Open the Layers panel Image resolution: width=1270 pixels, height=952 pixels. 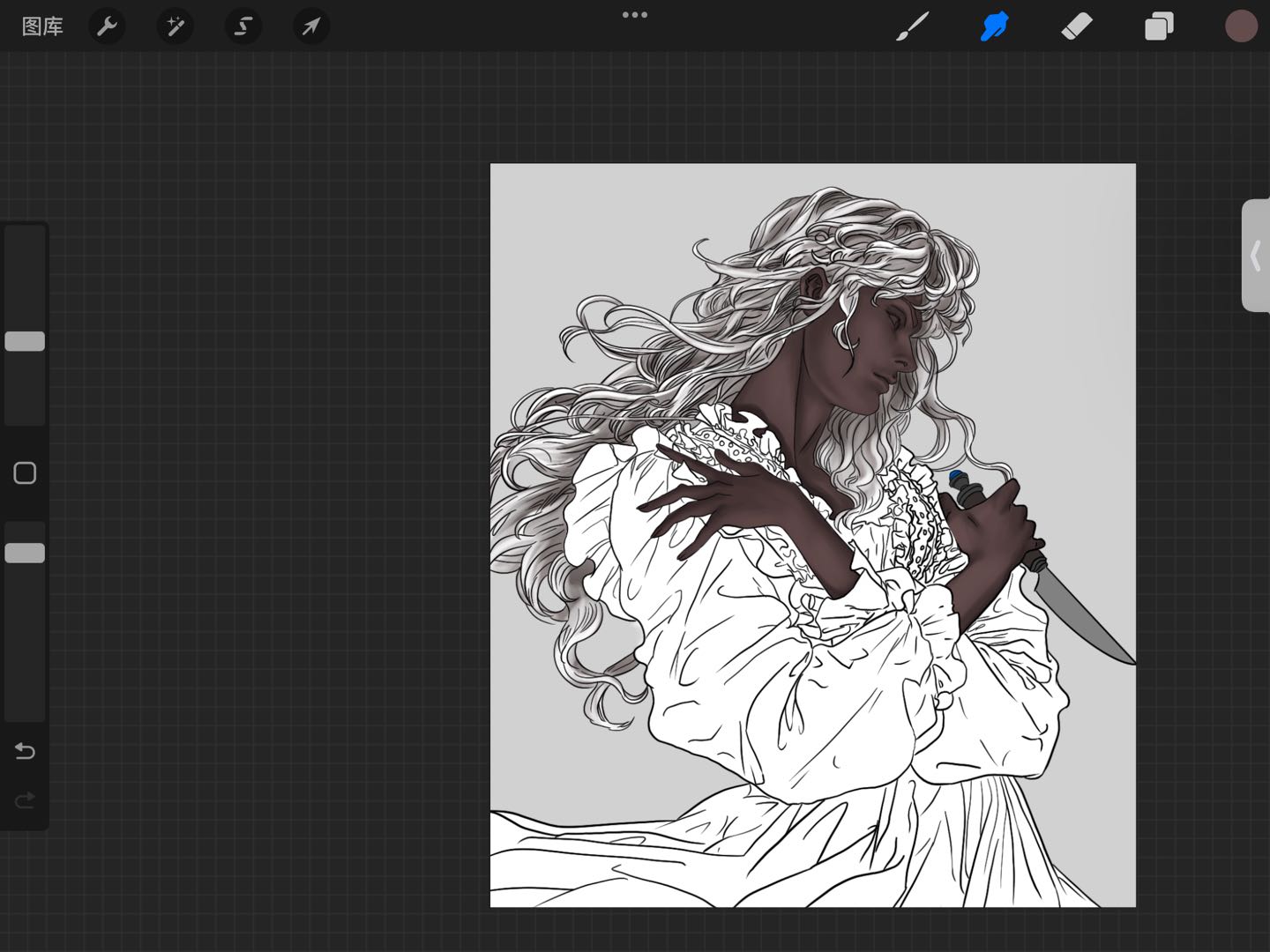1159,26
